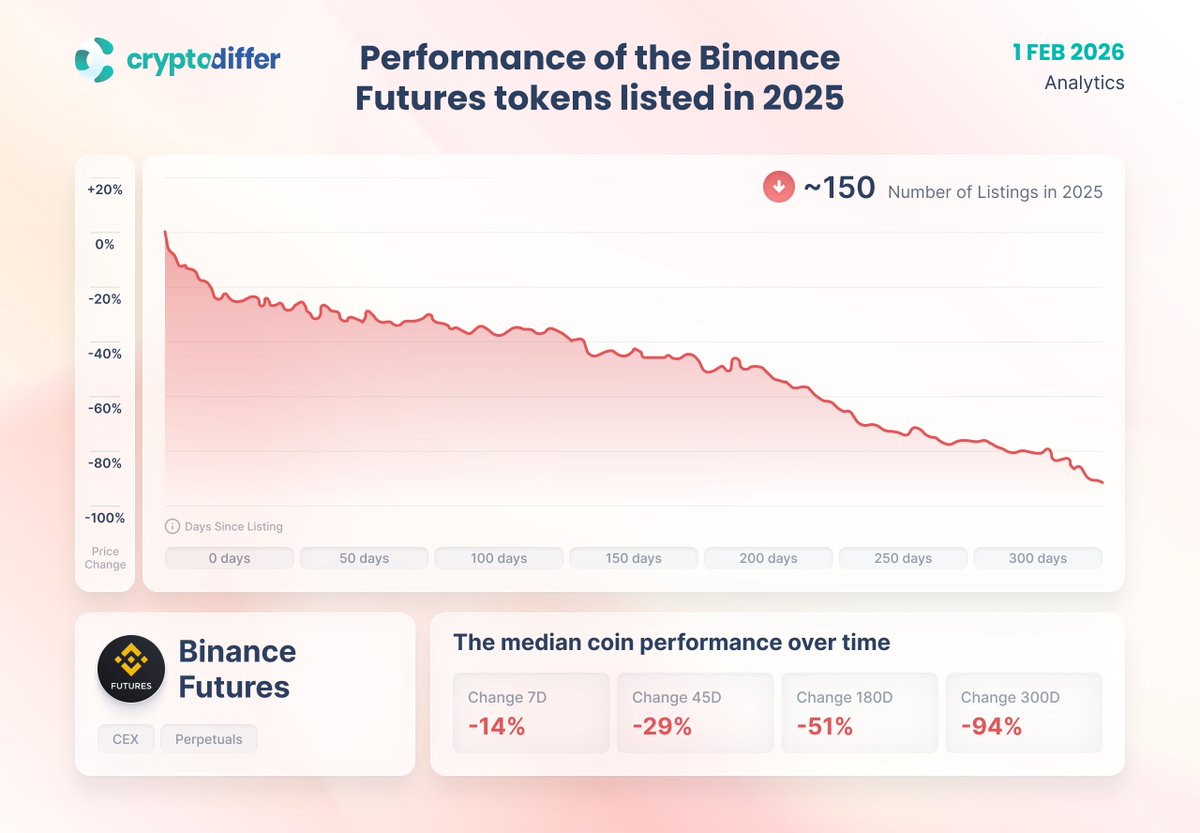Click the red down-arrow circle icon
The width and height of the screenshot is (1200, 833).
click(779, 187)
